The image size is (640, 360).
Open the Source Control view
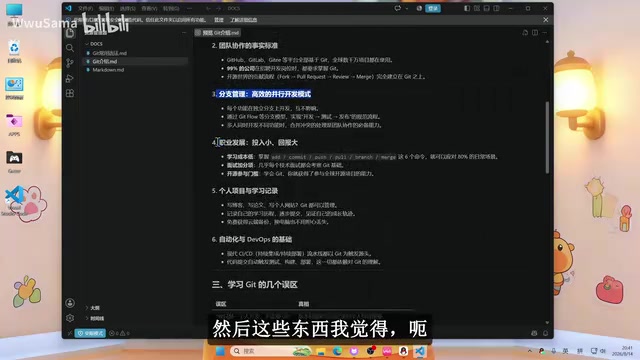pos(70,63)
